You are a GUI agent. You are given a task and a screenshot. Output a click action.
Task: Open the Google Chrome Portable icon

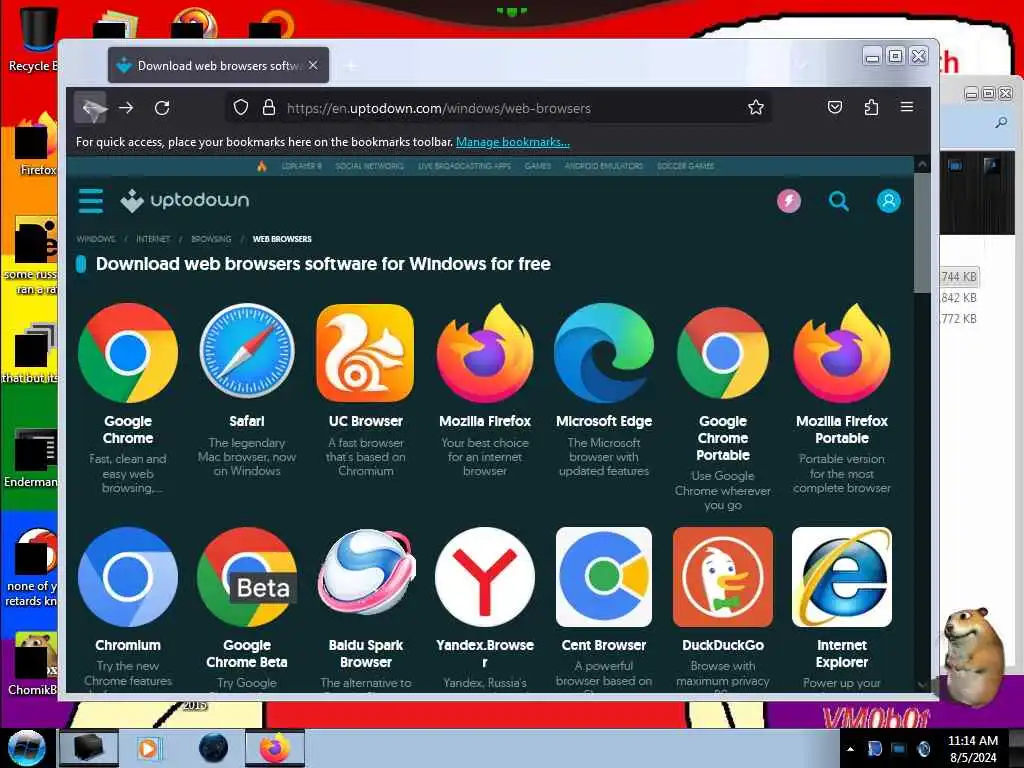click(x=723, y=353)
